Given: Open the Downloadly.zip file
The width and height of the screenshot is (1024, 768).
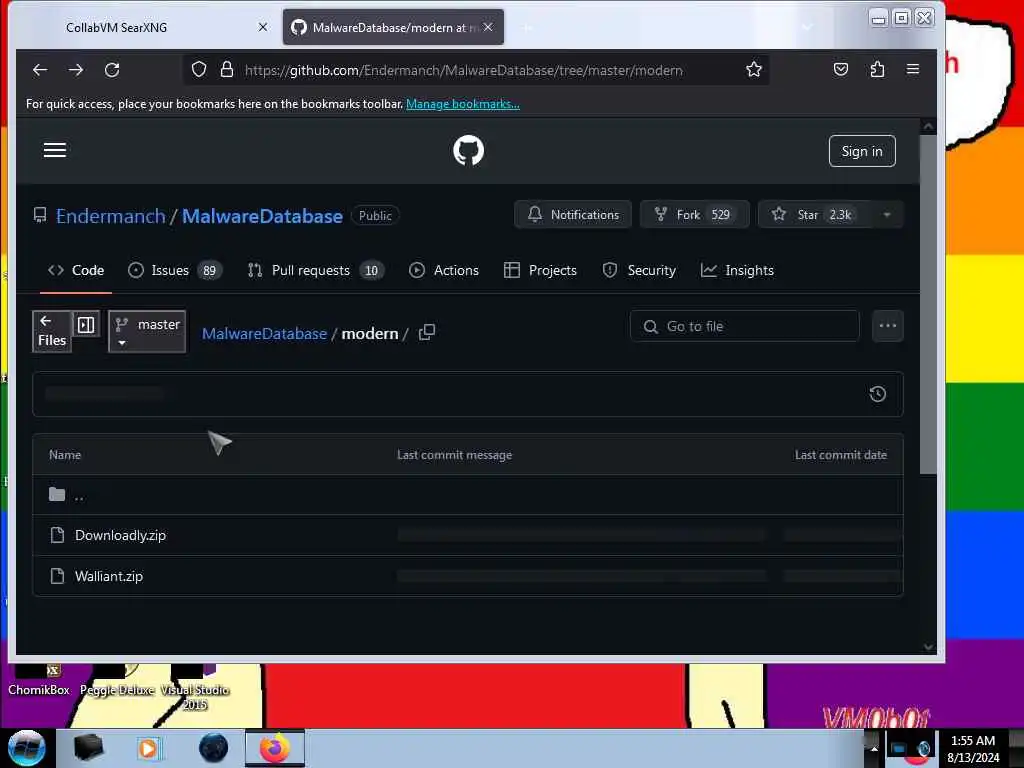Looking at the screenshot, I should coord(120,536).
